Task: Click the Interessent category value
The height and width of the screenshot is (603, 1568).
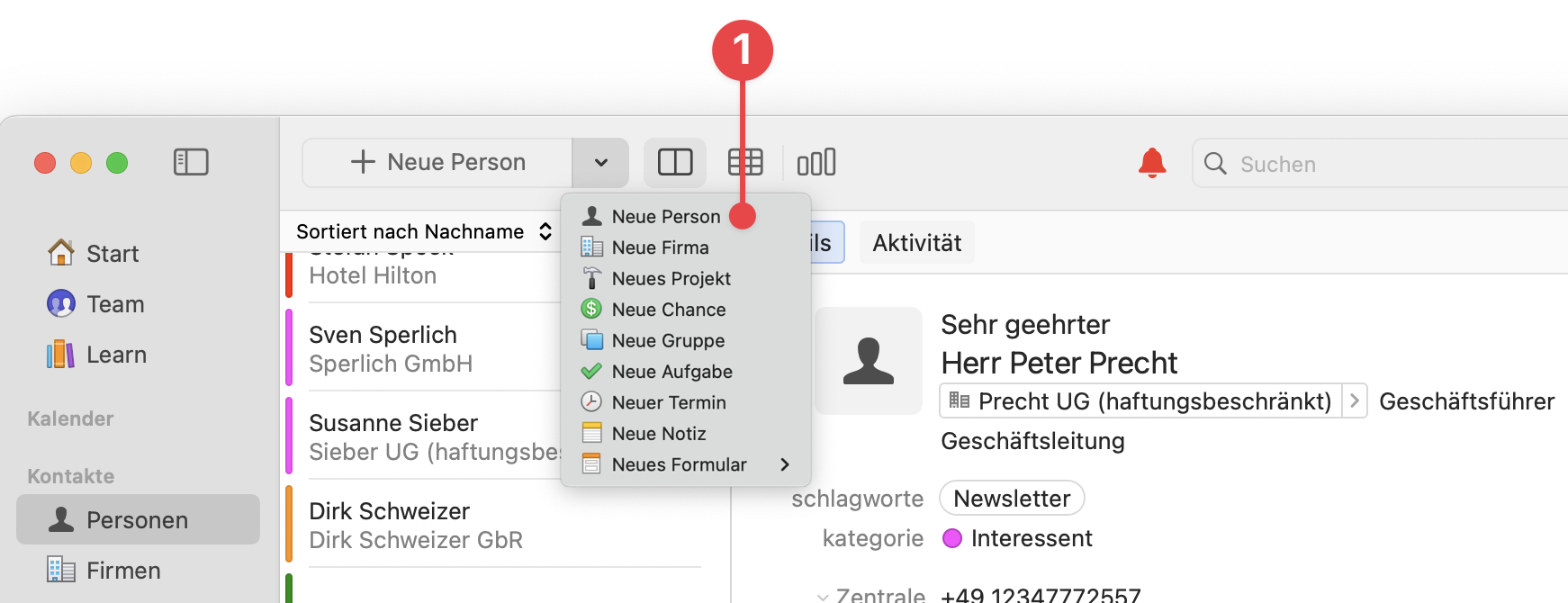Action: coord(1032,538)
